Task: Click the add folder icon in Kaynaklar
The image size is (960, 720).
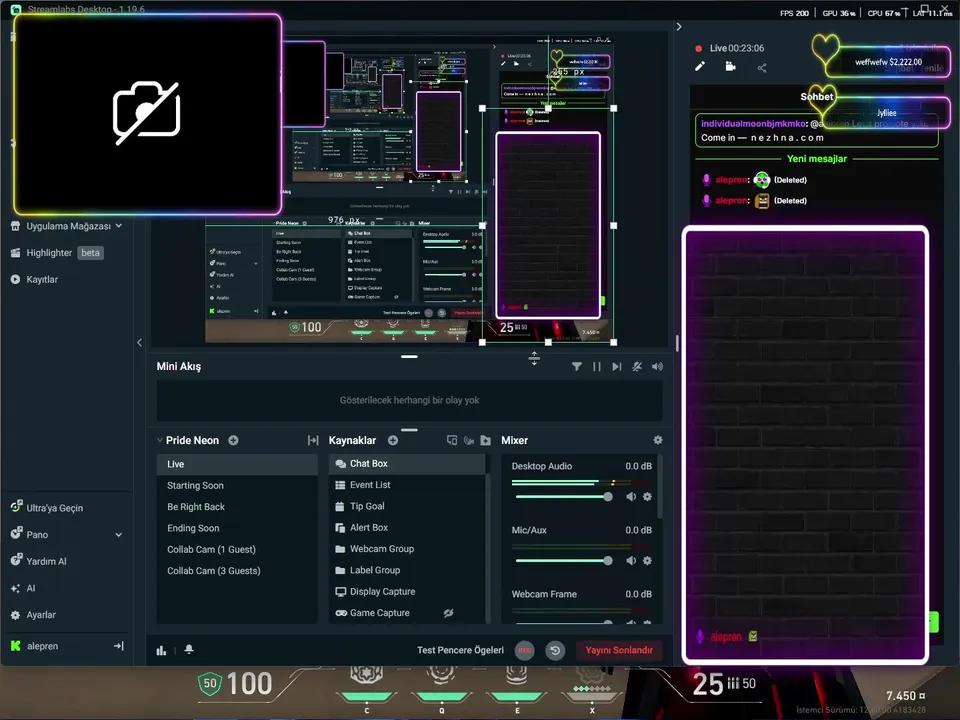Action: pyautogui.click(x=485, y=440)
